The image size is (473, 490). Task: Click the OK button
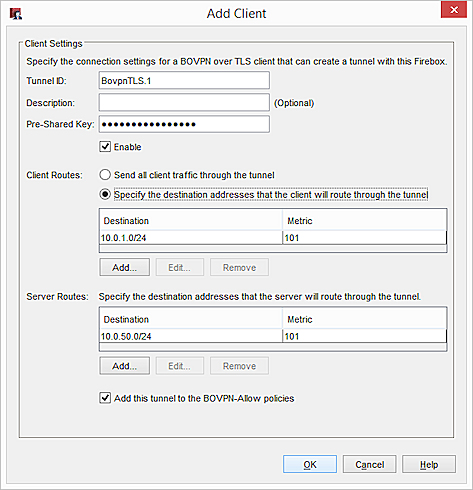tap(310, 464)
